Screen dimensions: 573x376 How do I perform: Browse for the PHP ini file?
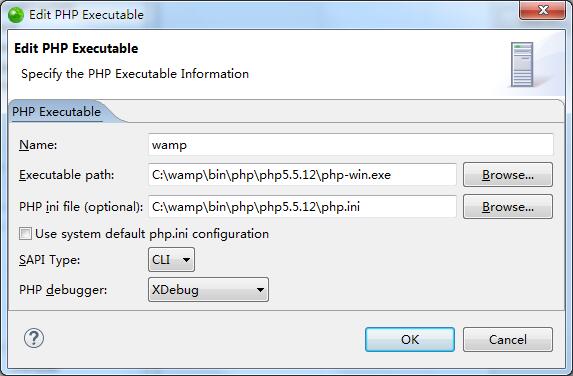click(x=508, y=207)
